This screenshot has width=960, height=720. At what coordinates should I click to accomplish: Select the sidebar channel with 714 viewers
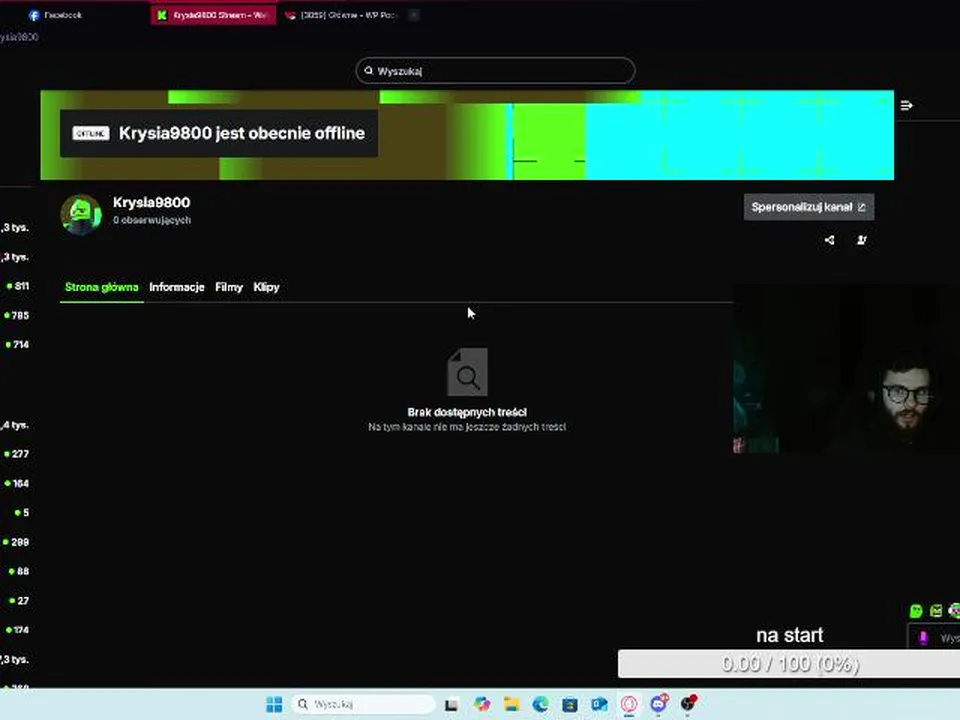pyautogui.click(x=17, y=345)
